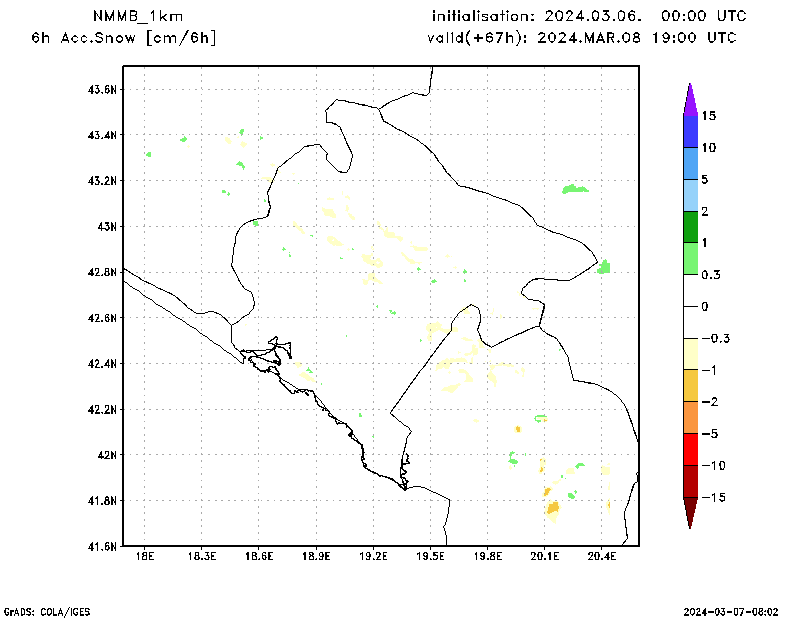Click the legend value '10'
The image size is (800, 618).
(x=709, y=148)
